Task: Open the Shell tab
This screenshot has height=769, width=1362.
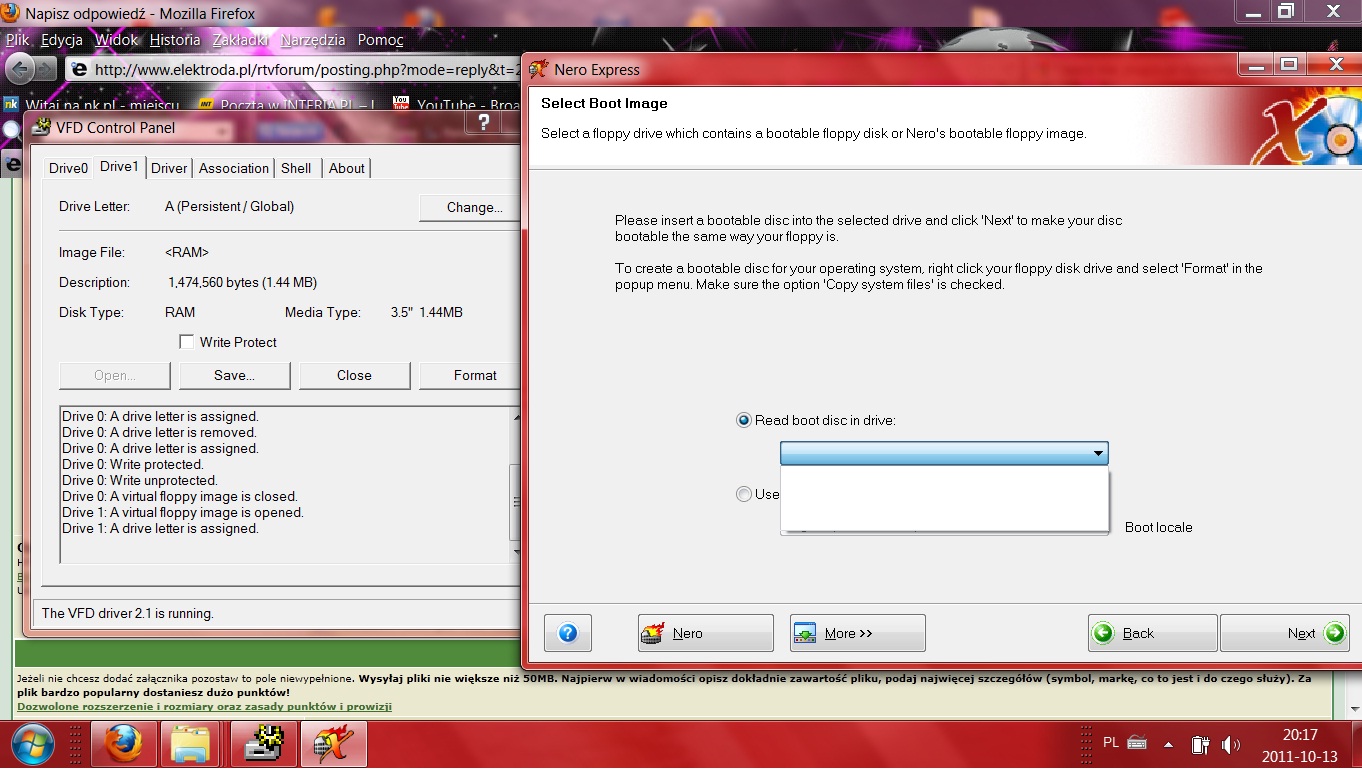Action: pos(296,168)
